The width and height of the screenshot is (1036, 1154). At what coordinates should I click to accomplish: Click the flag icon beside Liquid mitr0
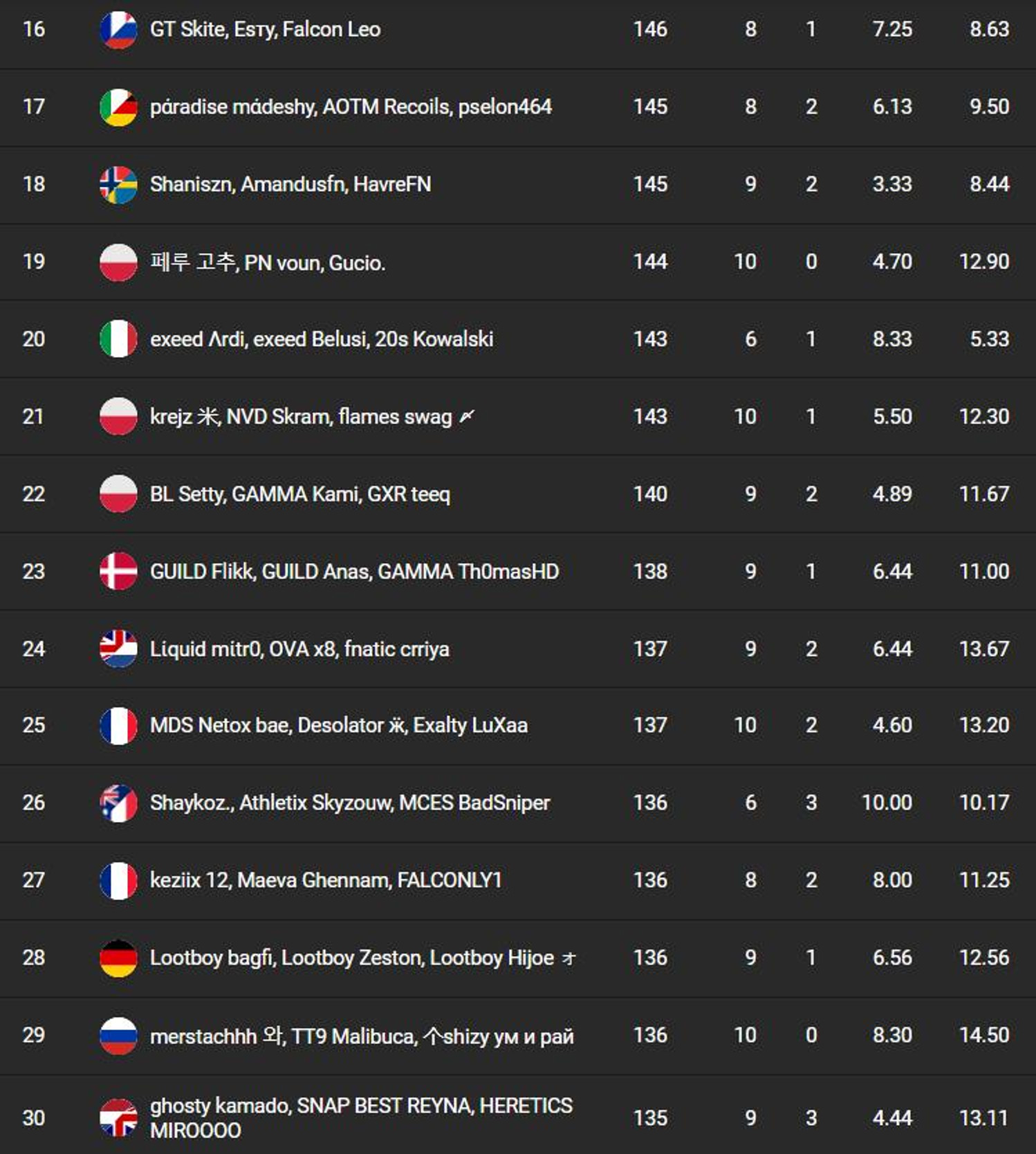(x=118, y=649)
